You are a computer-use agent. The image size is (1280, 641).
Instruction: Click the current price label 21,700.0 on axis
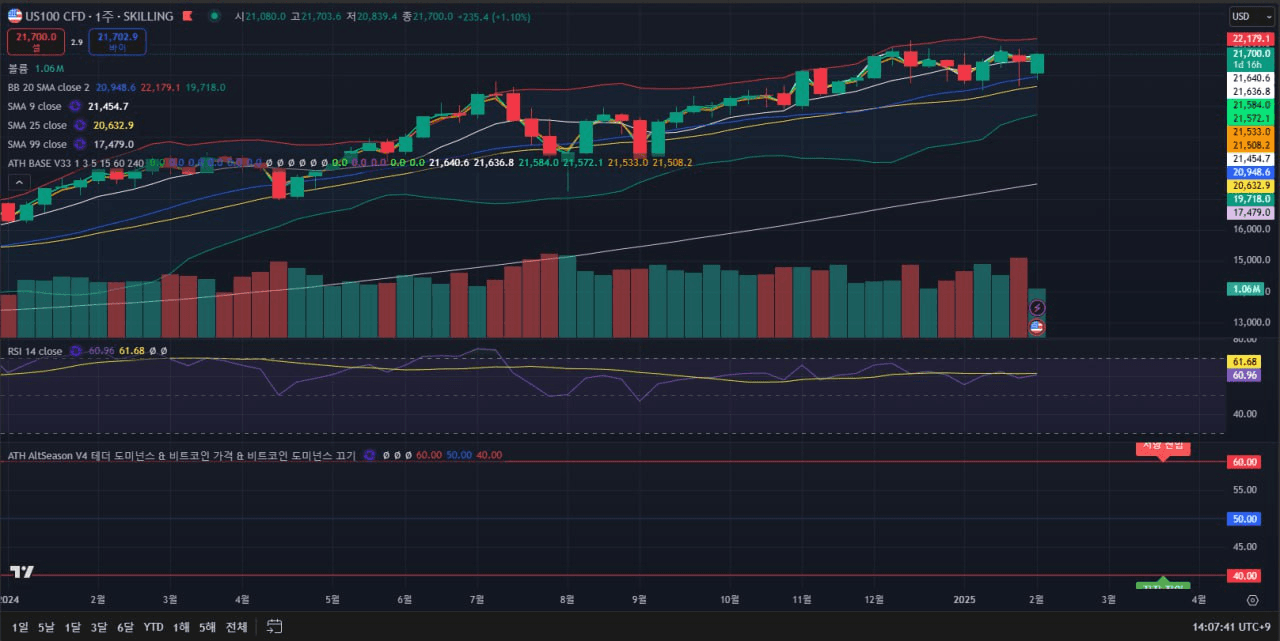point(1251,53)
